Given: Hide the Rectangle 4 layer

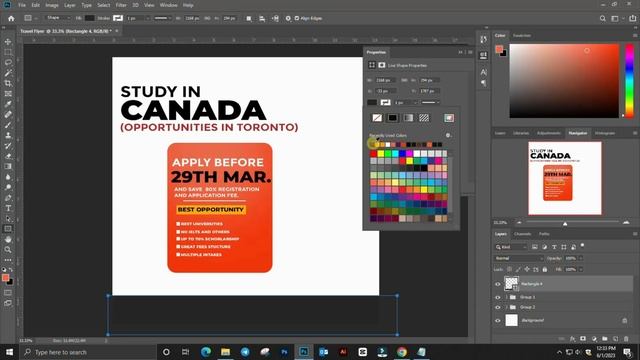Looking at the screenshot, I should (498, 284).
